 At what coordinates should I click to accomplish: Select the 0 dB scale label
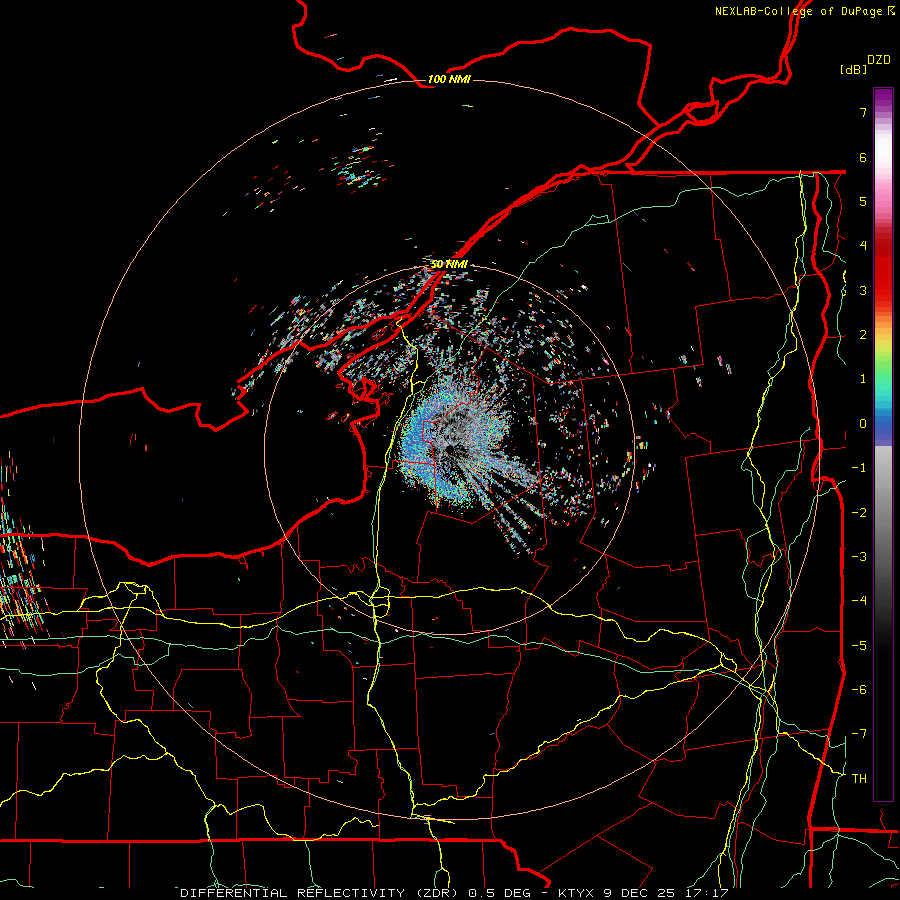(863, 424)
